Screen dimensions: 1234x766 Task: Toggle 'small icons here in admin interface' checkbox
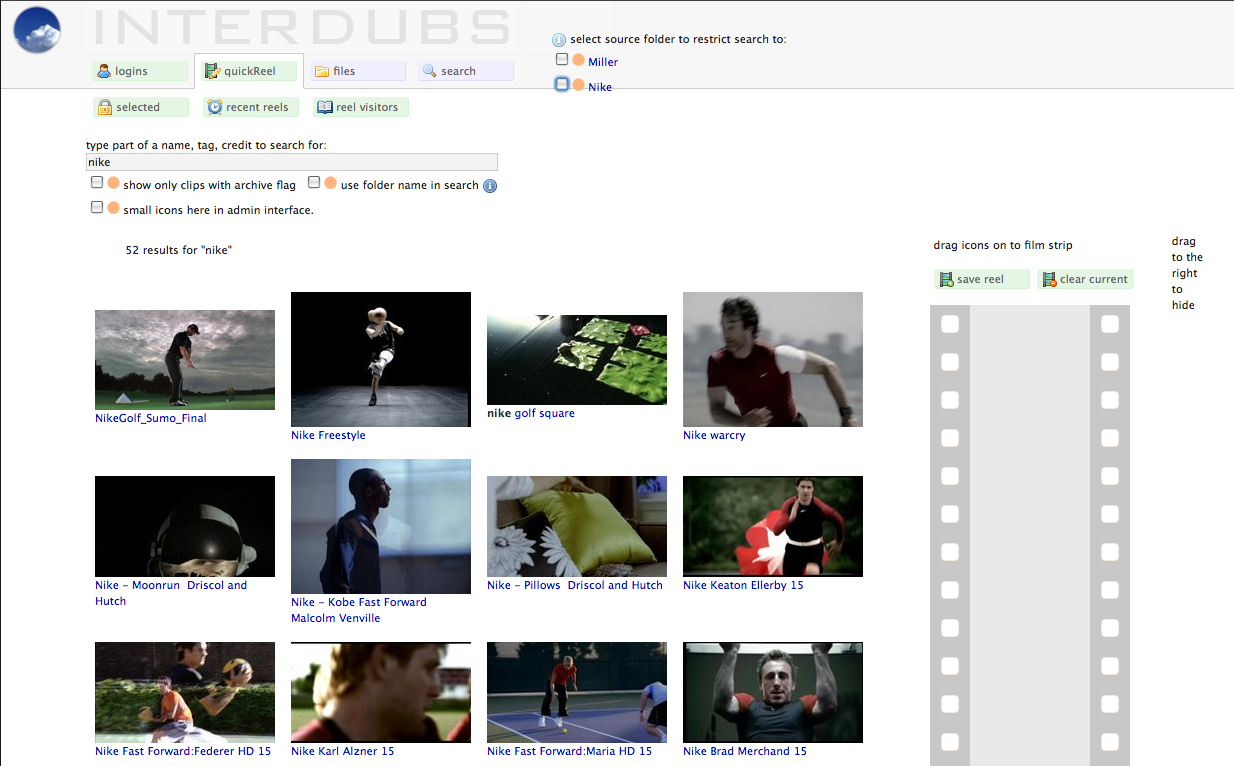97,208
